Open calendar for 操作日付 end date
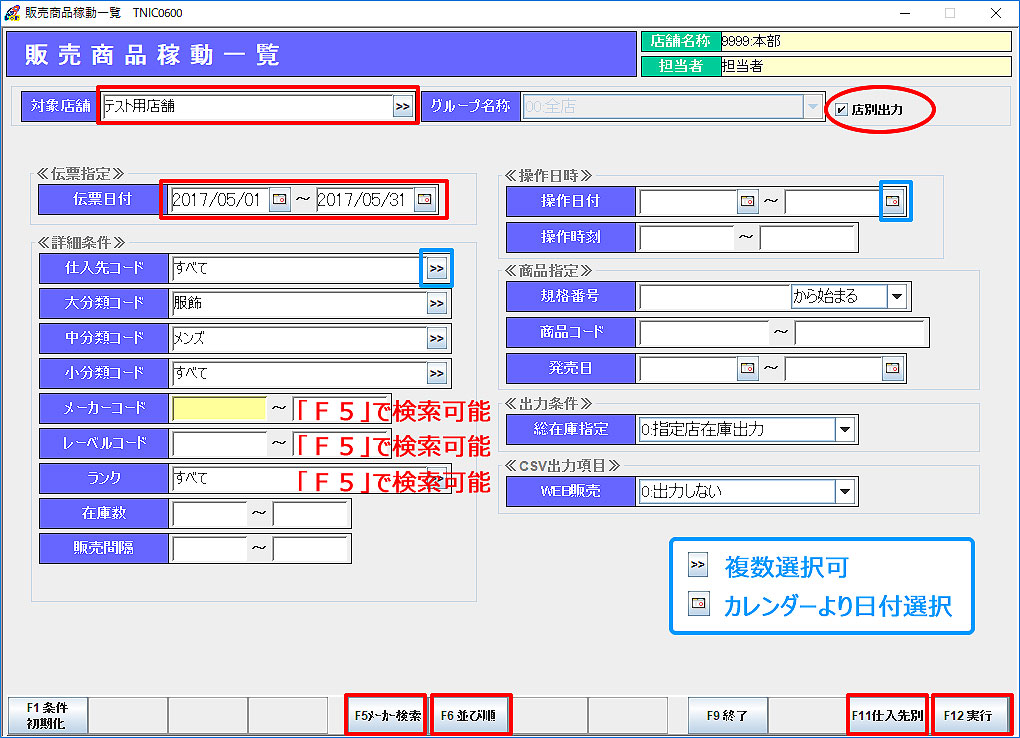Image resolution: width=1020 pixels, height=738 pixels. [894, 201]
